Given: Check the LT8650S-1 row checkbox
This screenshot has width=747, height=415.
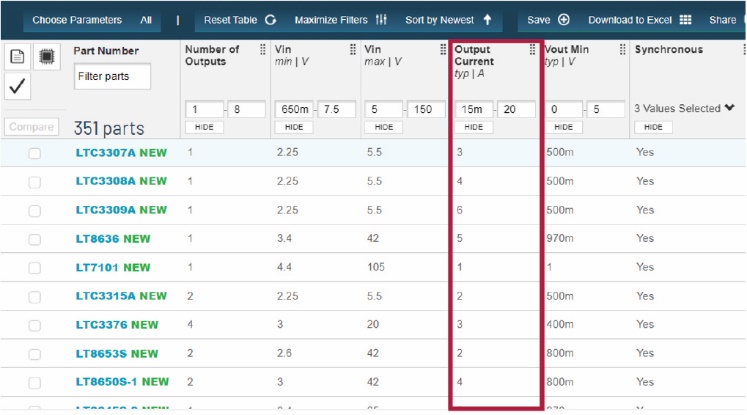Looking at the screenshot, I should point(34,383).
